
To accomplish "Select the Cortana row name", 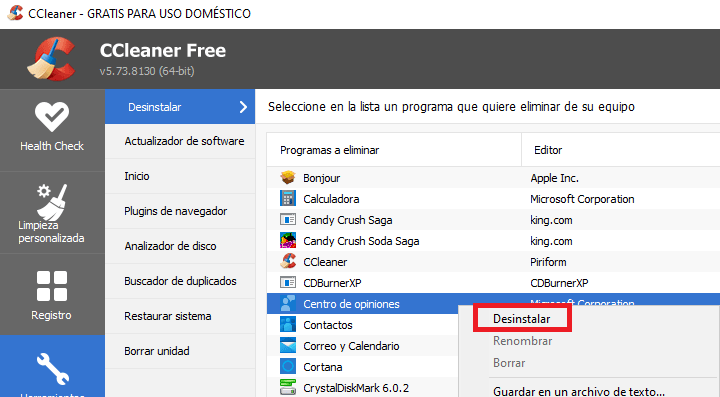I will (322, 367).
